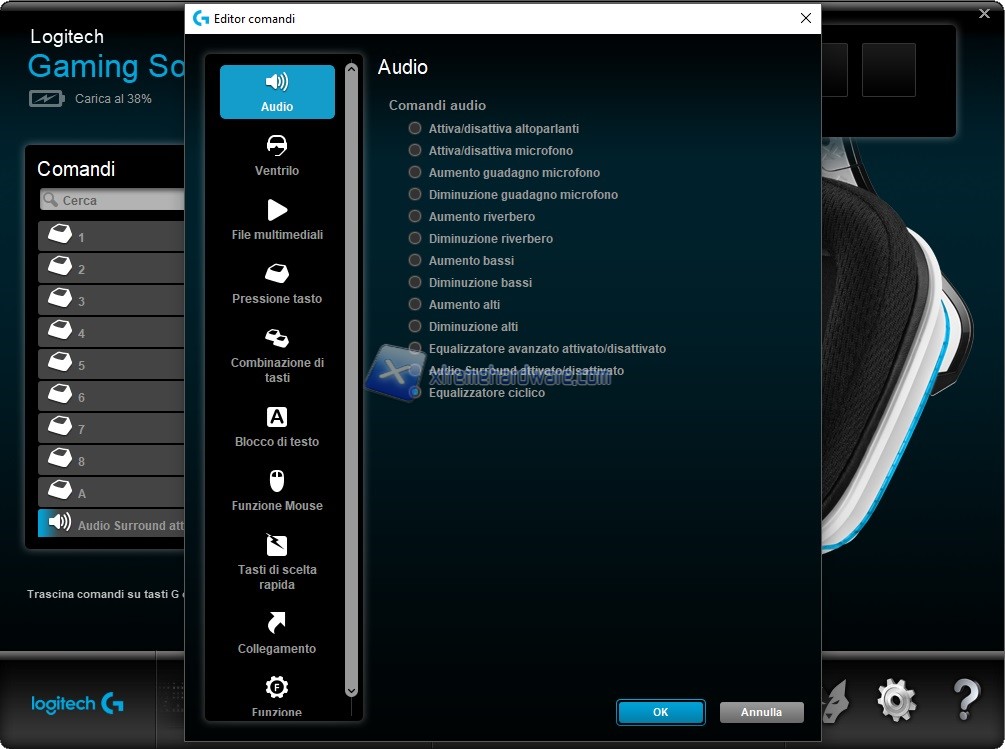1005x749 pixels.
Task: Open the Funzione Mouse category
Action: coord(277,490)
